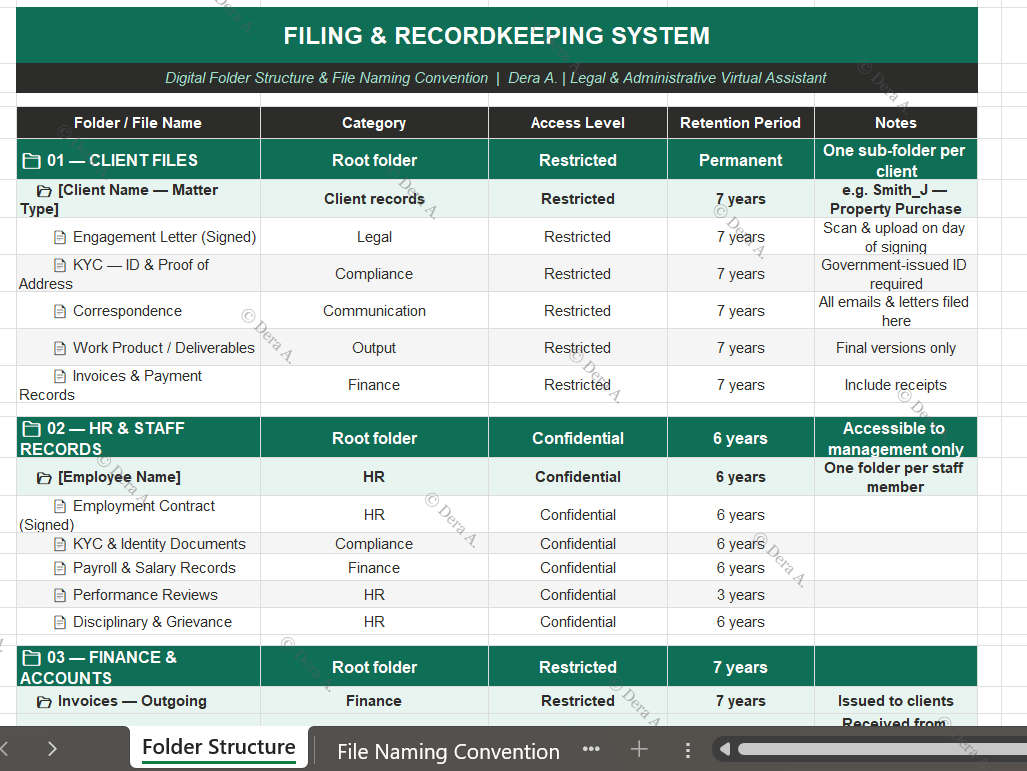Select Restricted cell in Correspondence row

pyautogui.click(x=578, y=311)
